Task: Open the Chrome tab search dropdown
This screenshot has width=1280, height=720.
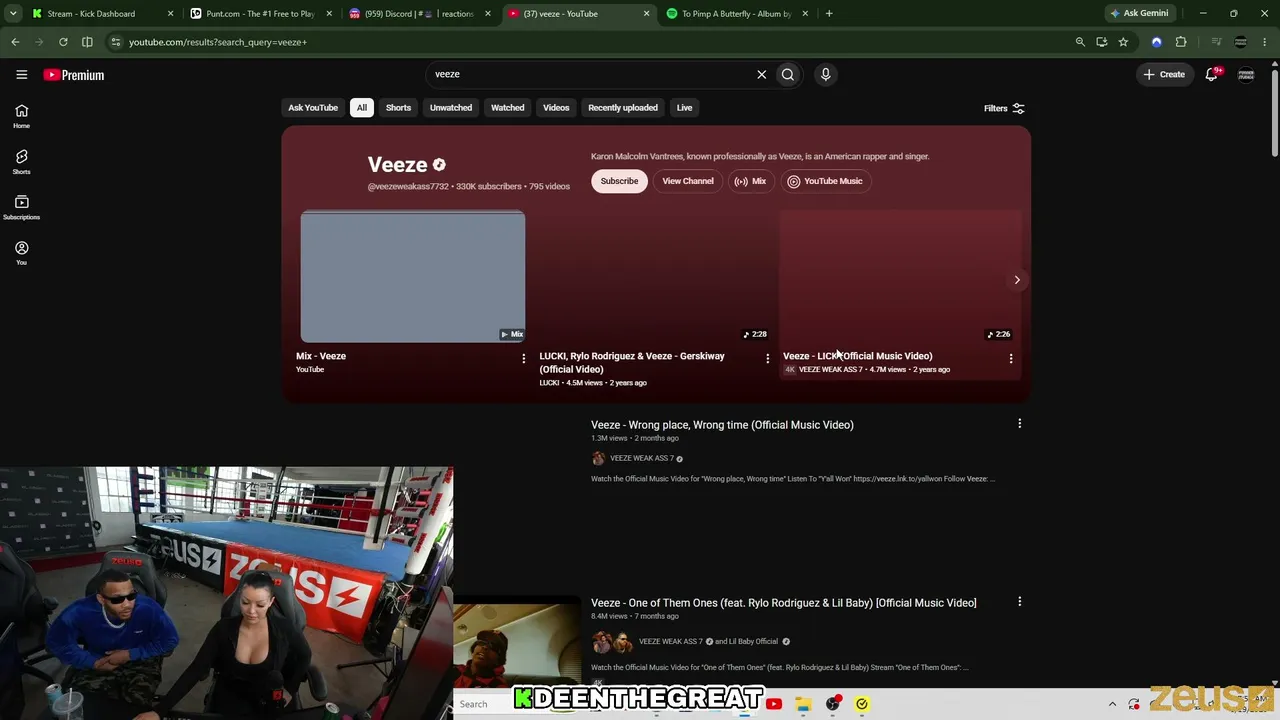Action: [13, 14]
